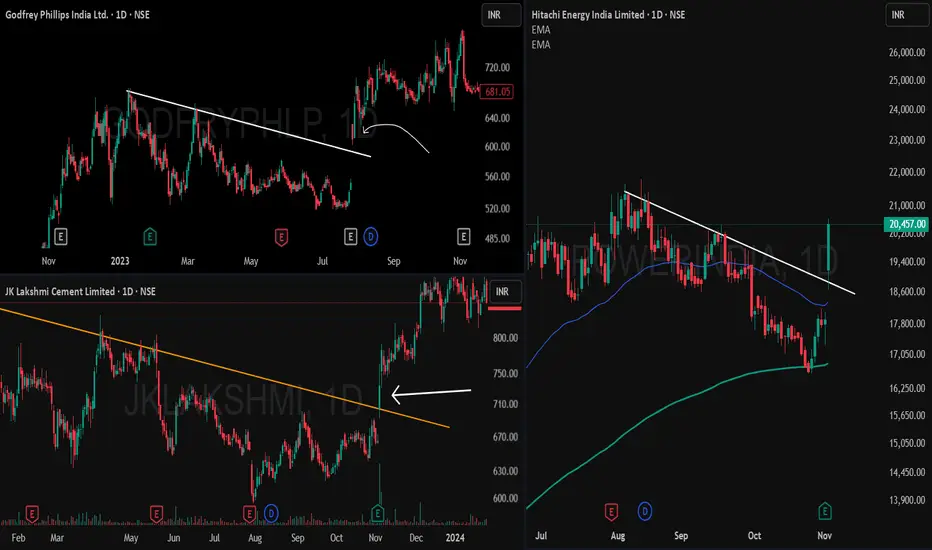Click the earliest white earnings marker on Godfrey Phillips chart

[61, 237]
